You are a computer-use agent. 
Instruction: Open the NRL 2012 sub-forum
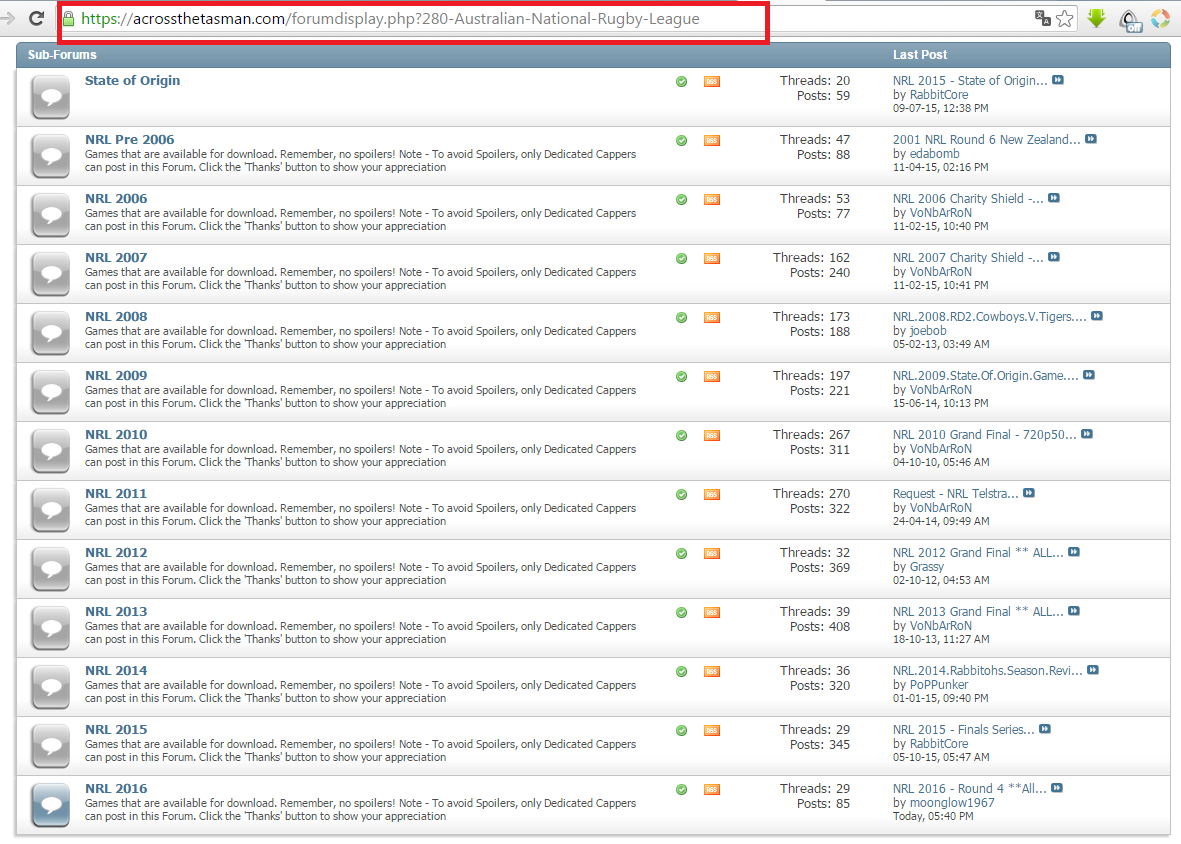tap(116, 553)
